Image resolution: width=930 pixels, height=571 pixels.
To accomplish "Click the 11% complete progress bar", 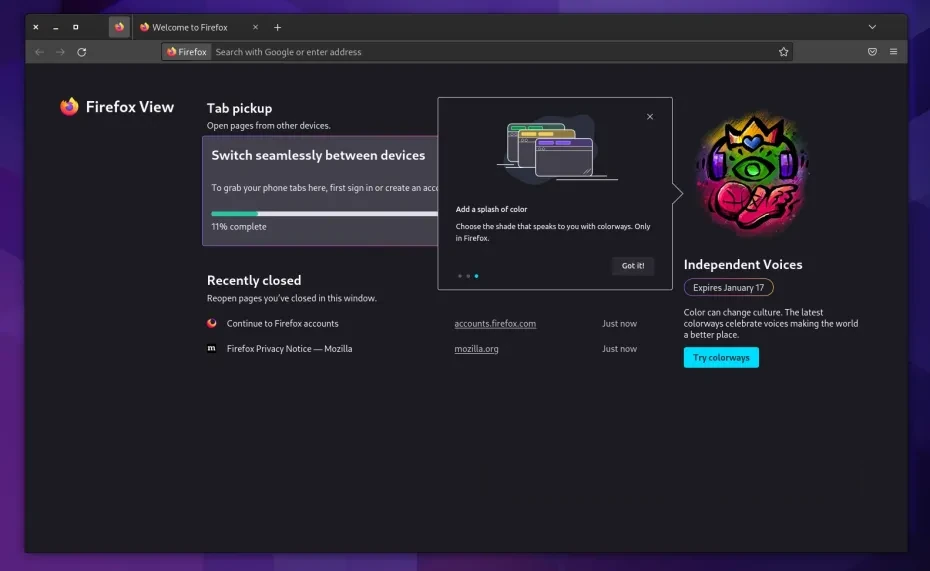I will click(324, 213).
